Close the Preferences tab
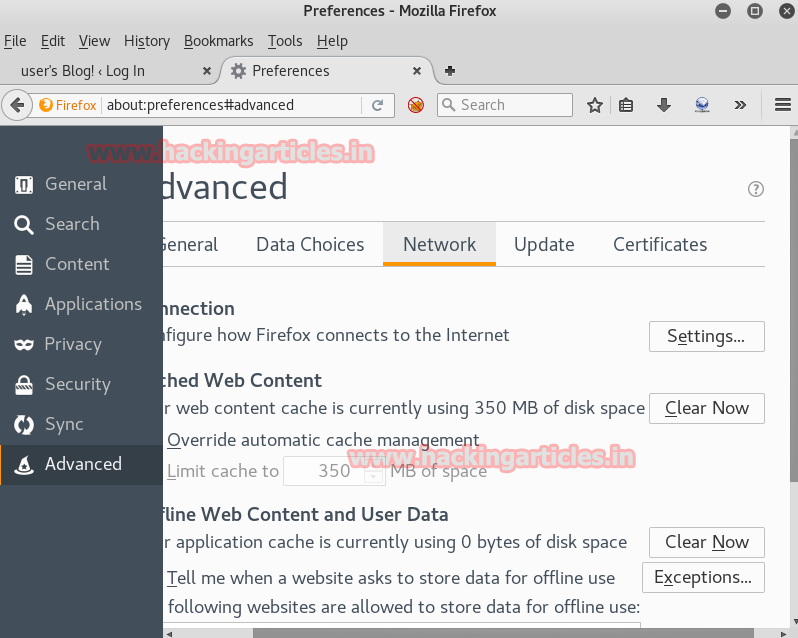Screen dimensions: 798x638 coord(417,71)
